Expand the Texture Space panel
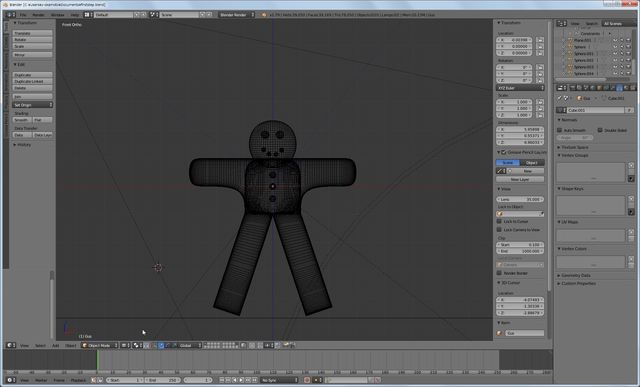This screenshot has width=640, height=387. click(575, 147)
